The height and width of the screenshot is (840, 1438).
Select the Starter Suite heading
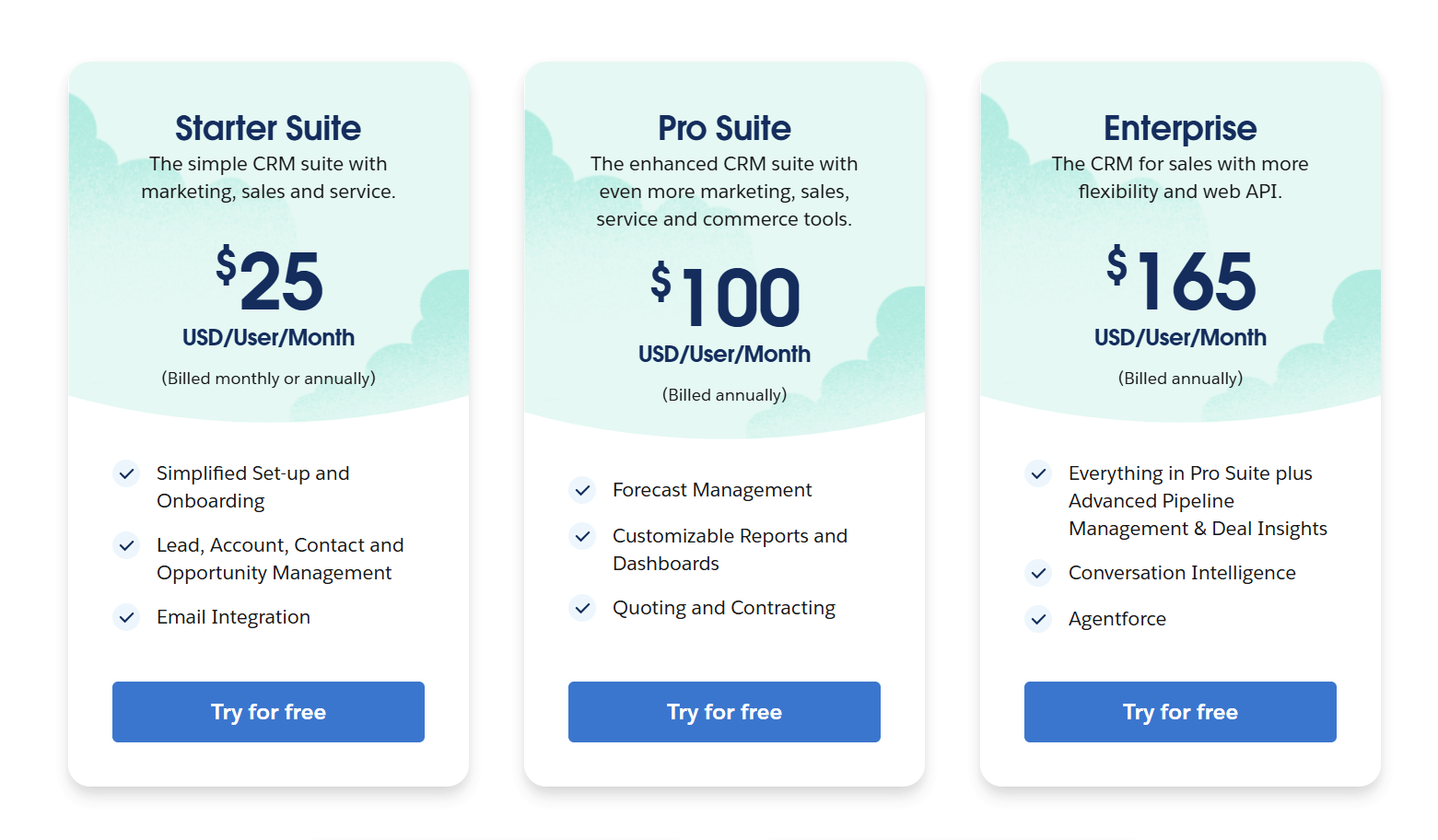(x=268, y=128)
